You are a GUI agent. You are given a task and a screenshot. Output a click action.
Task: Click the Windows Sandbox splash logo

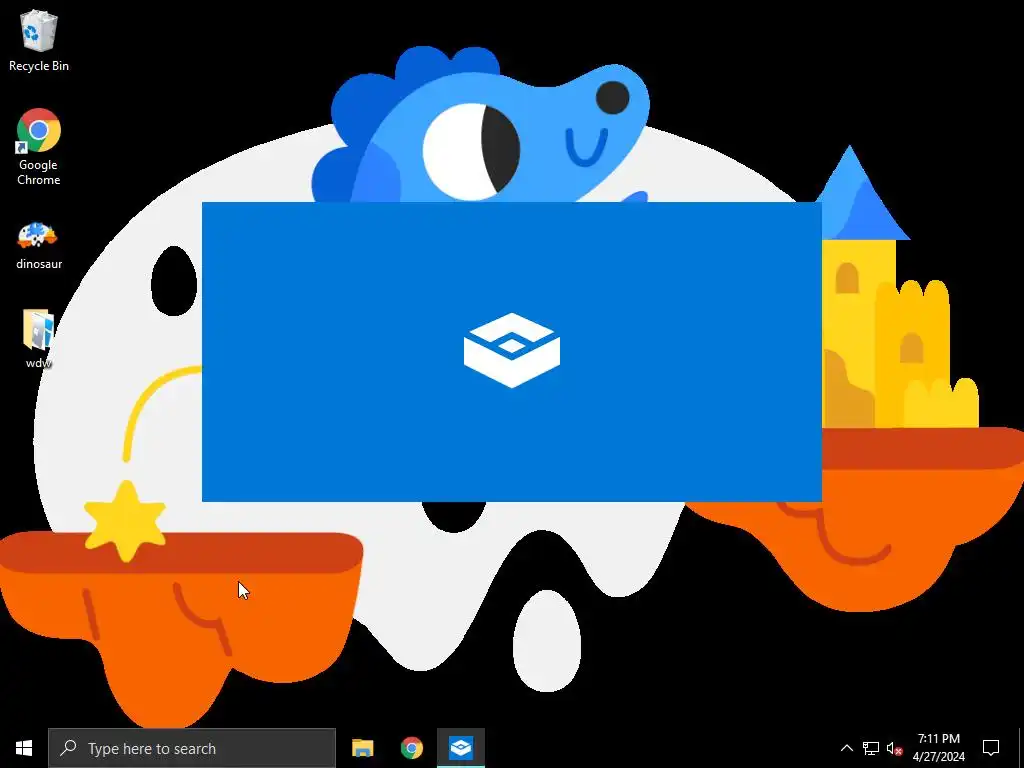tap(512, 351)
